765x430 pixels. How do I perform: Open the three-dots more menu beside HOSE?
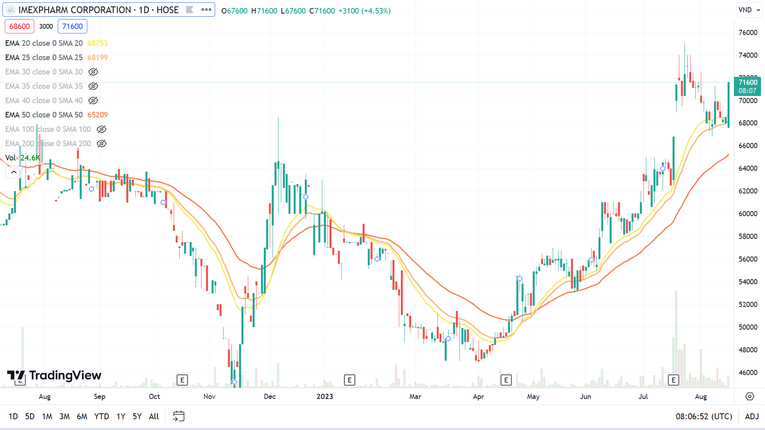tap(206, 10)
